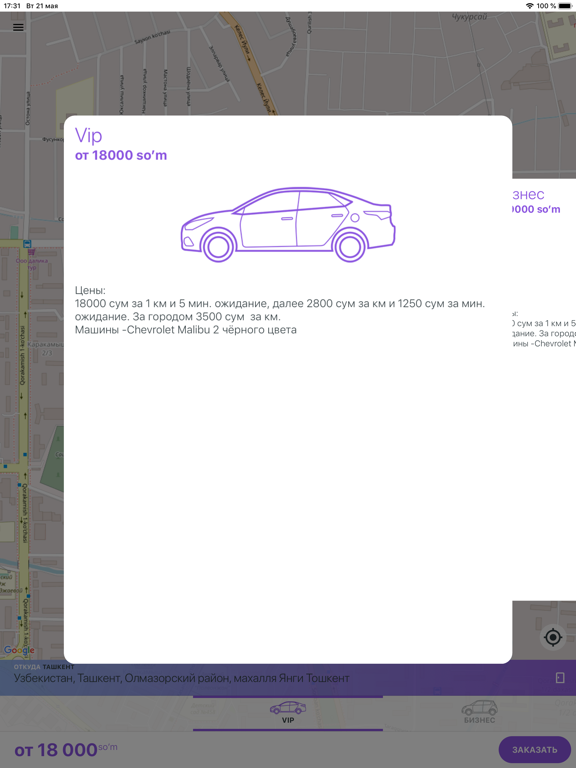Click the 17:31 clock in status bar
Image resolution: width=576 pixels, height=768 pixels.
[12, 6]
